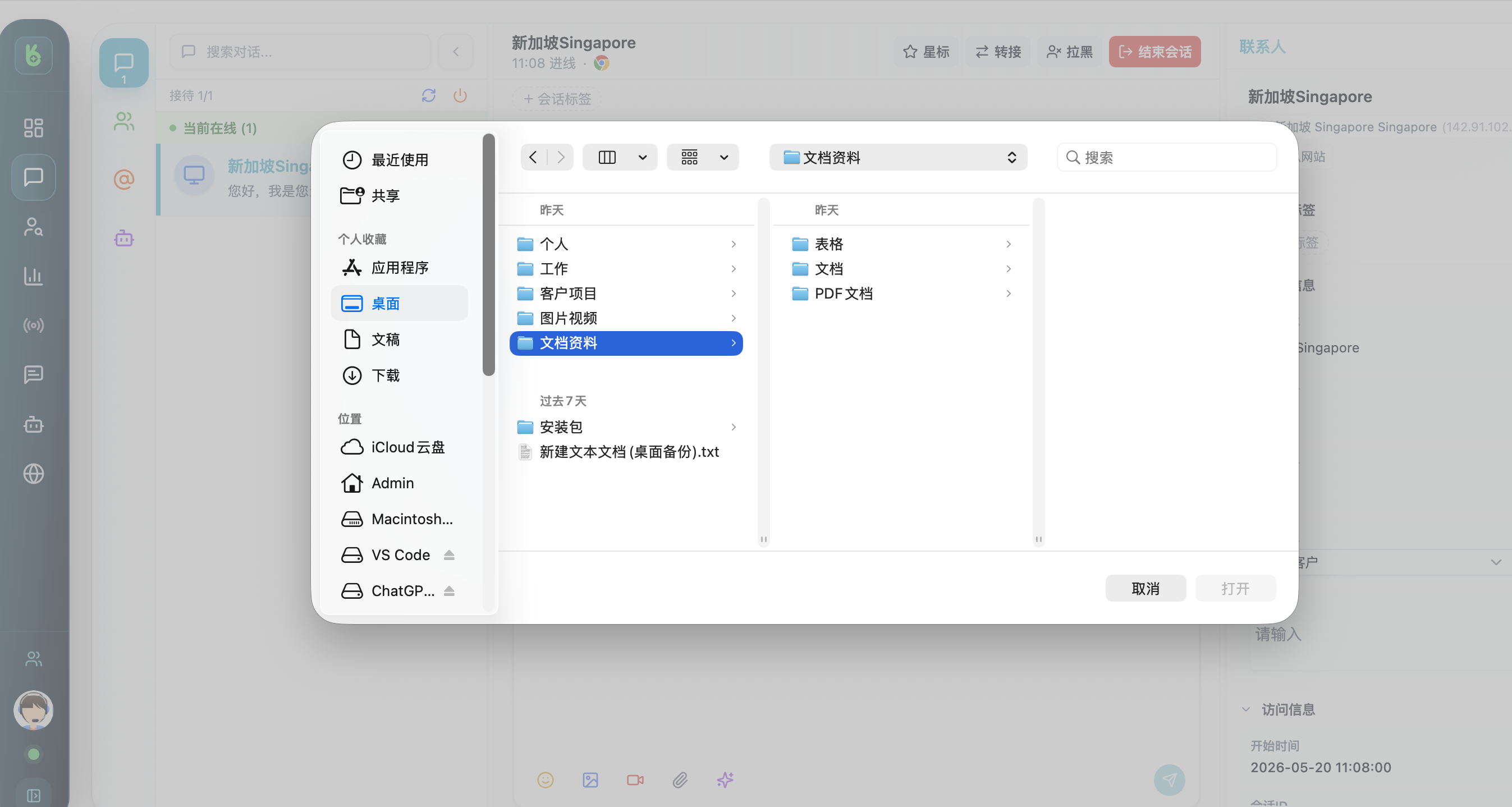Go forward in the file dialog
The image size is (1512, 807).
(x=561, y=157)
